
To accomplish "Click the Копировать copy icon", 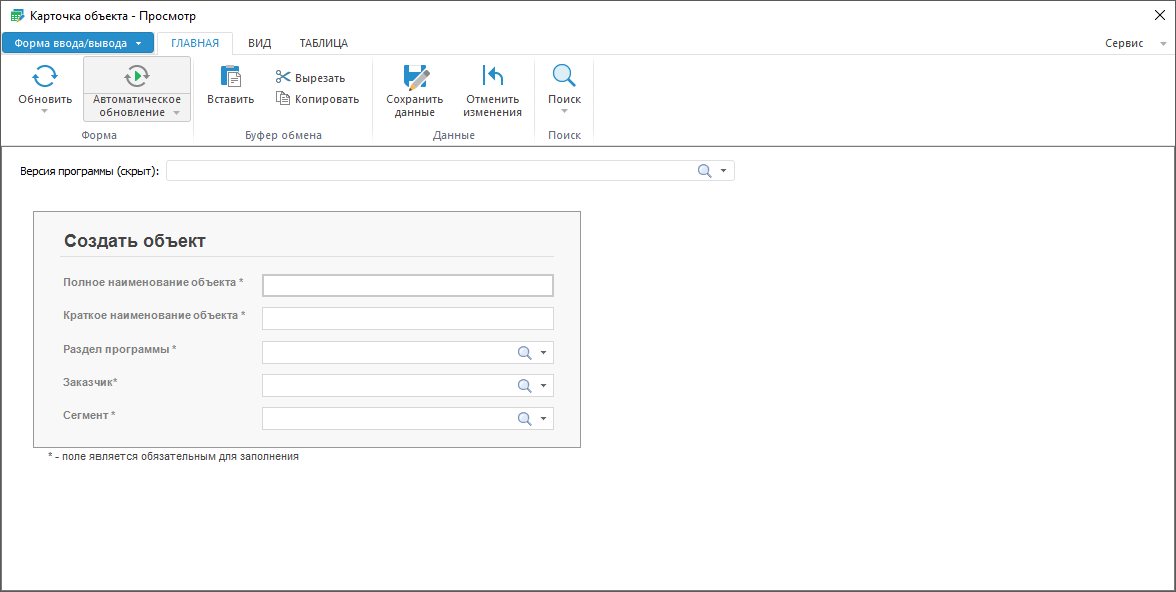I will tap(283, 99).
